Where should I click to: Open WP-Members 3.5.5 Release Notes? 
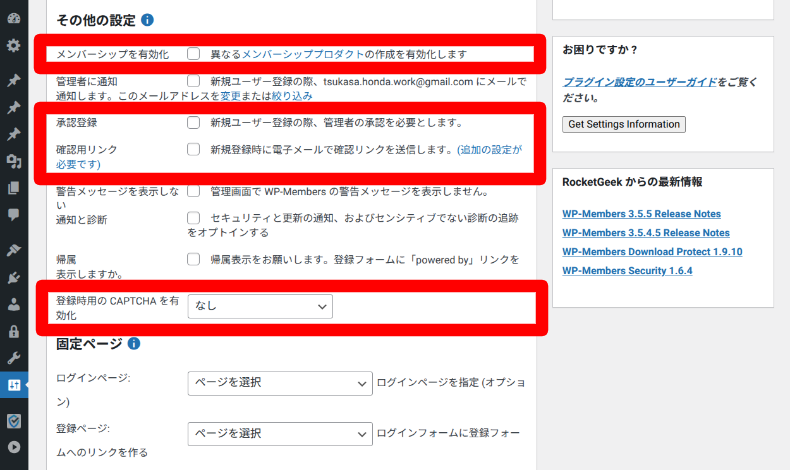tap(641, 214)
